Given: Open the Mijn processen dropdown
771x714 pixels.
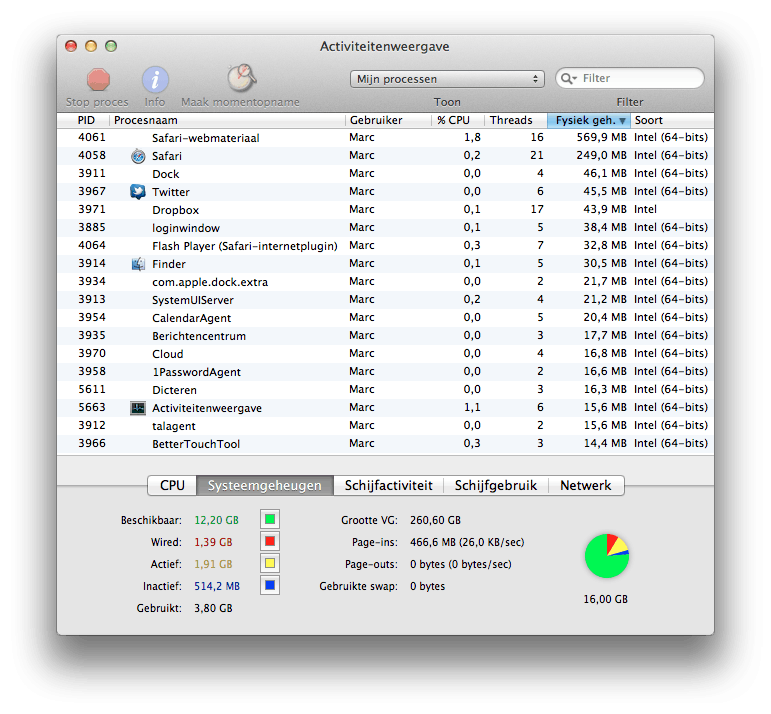Looking at the screenshot, I should (x=447, y=79).
